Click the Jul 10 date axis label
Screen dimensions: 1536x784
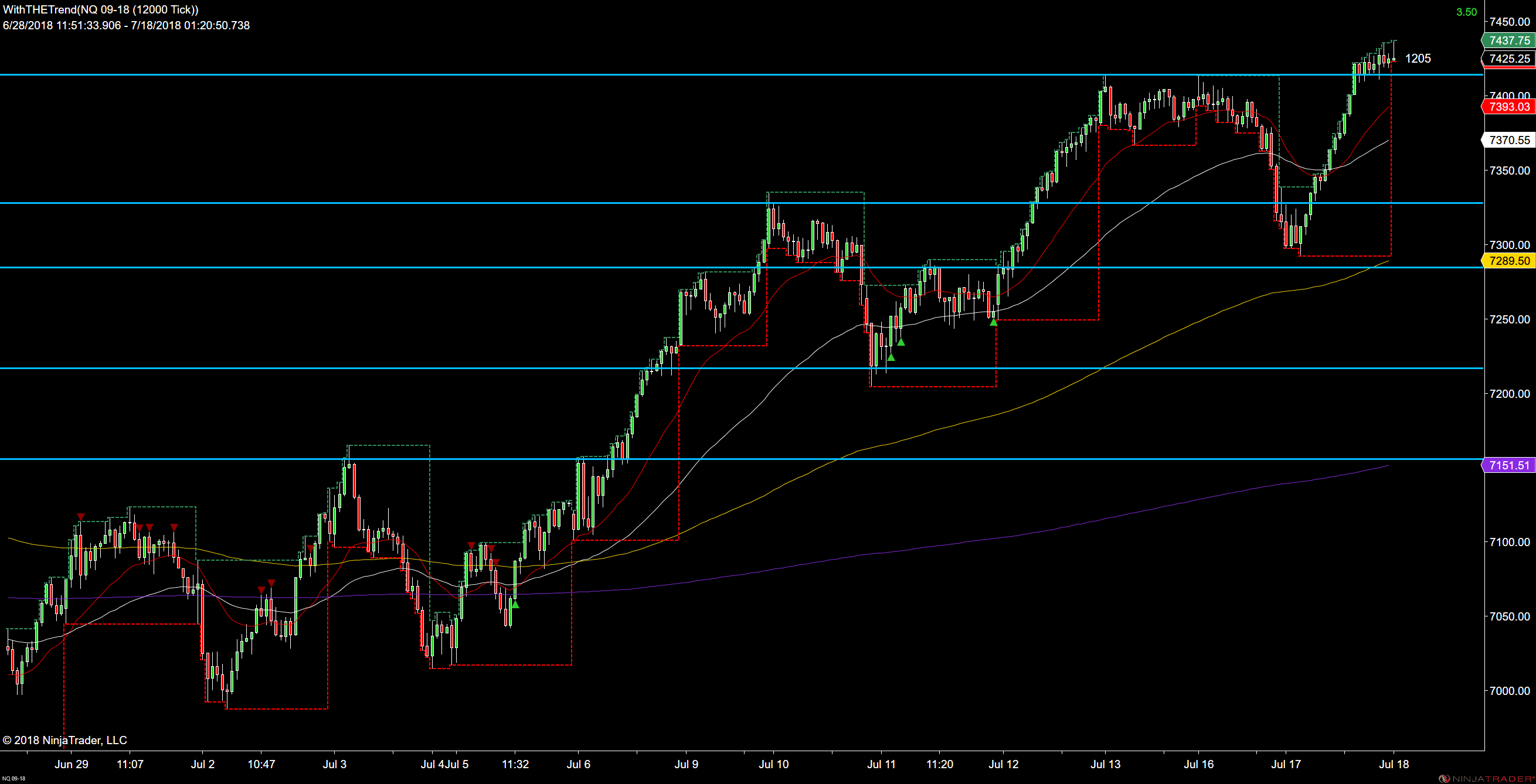(x=773, y=764)
